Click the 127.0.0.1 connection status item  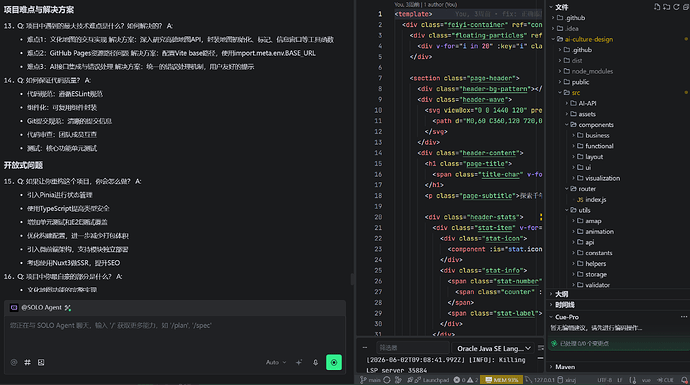pyautogui.click(x=540, y=380)
